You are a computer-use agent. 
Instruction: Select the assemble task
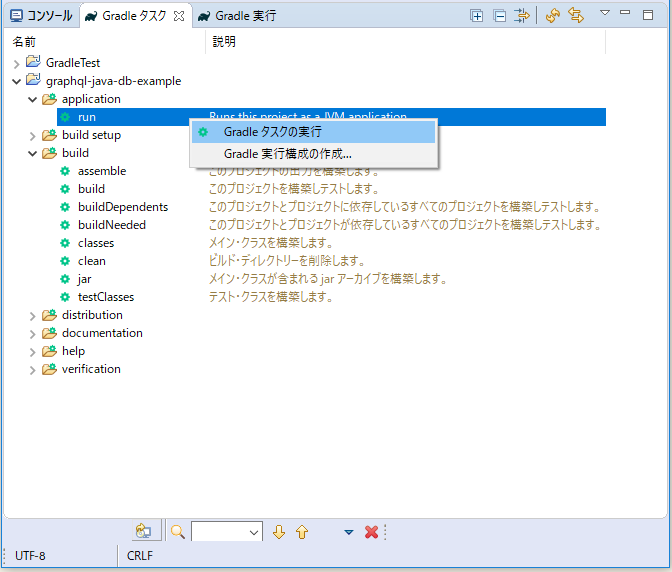[102, 171]
